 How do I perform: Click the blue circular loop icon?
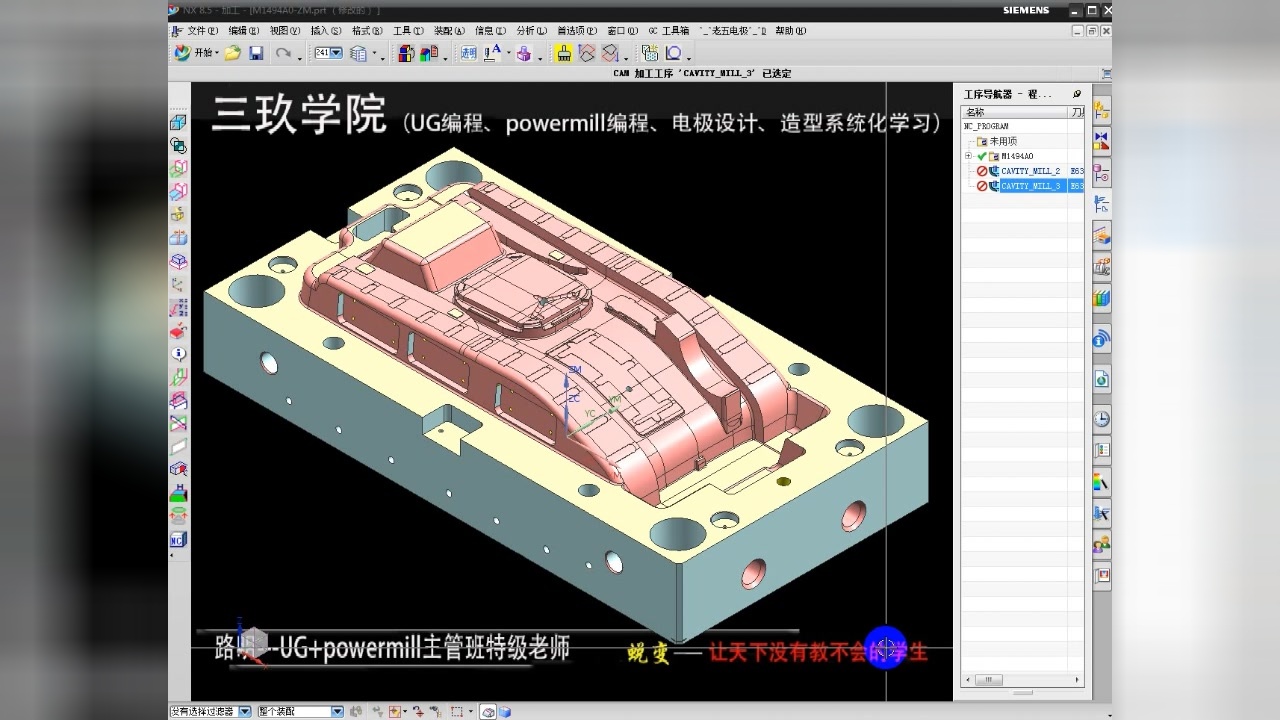pyautogui.click(x=674, y=53)
